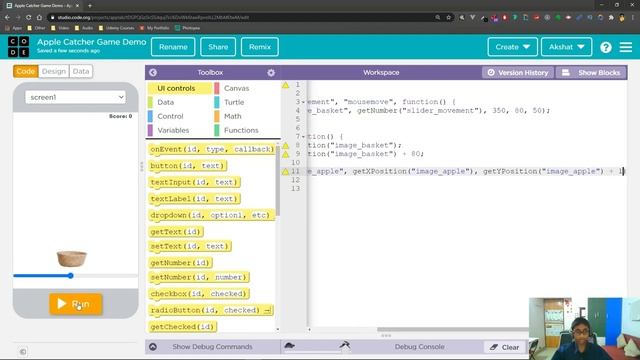Select the setNumber(id, number) block
Screen dimensions: 640x360
click(x=199, y=278)
